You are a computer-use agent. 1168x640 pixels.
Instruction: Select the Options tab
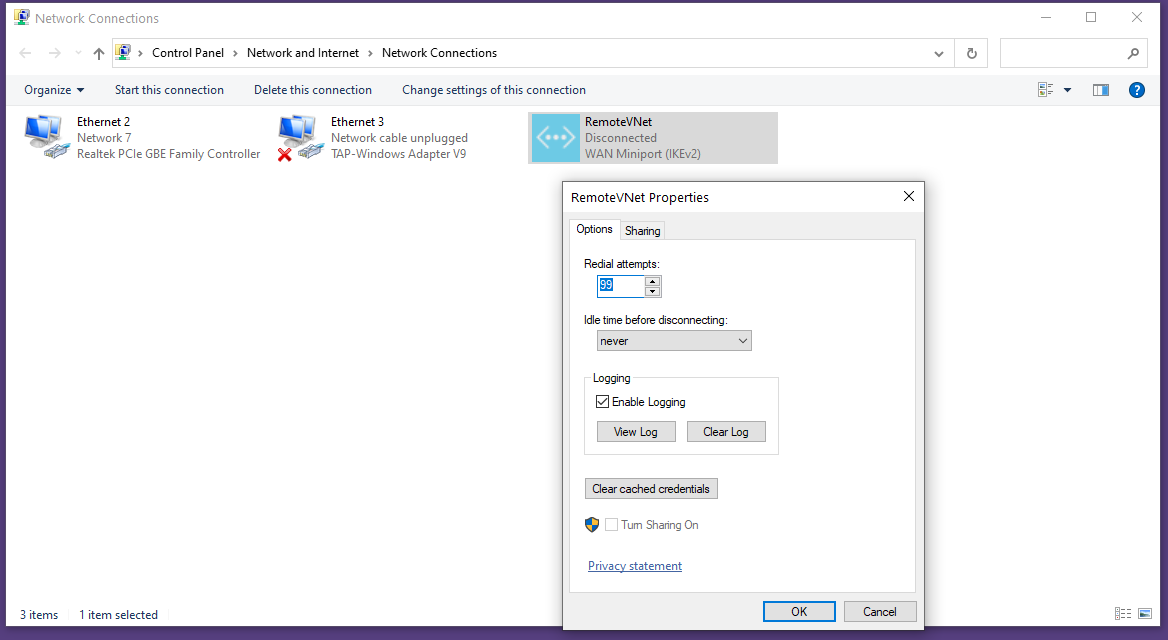594,229
